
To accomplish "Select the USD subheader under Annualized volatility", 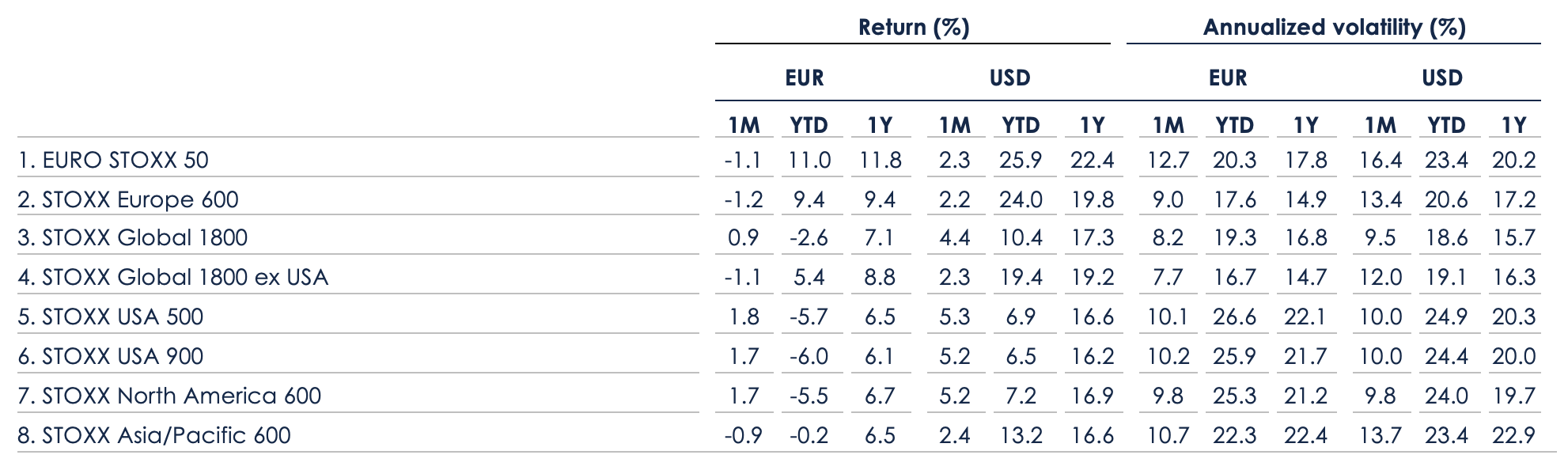I will click(x=1441, y=78).
